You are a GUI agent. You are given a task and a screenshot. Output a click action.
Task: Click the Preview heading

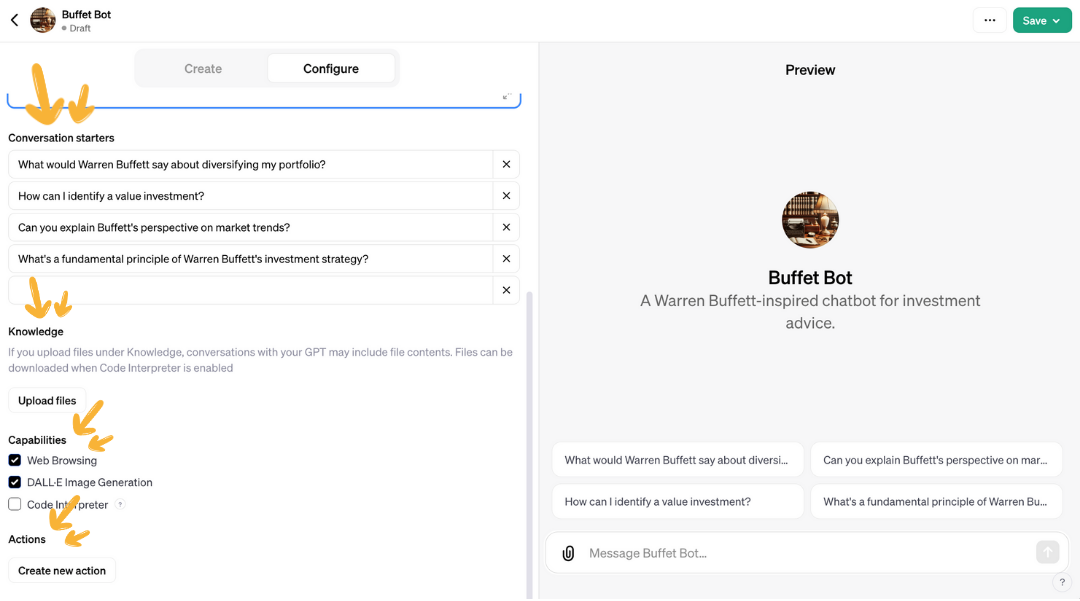pyautogui.click(x=810, y=70)
